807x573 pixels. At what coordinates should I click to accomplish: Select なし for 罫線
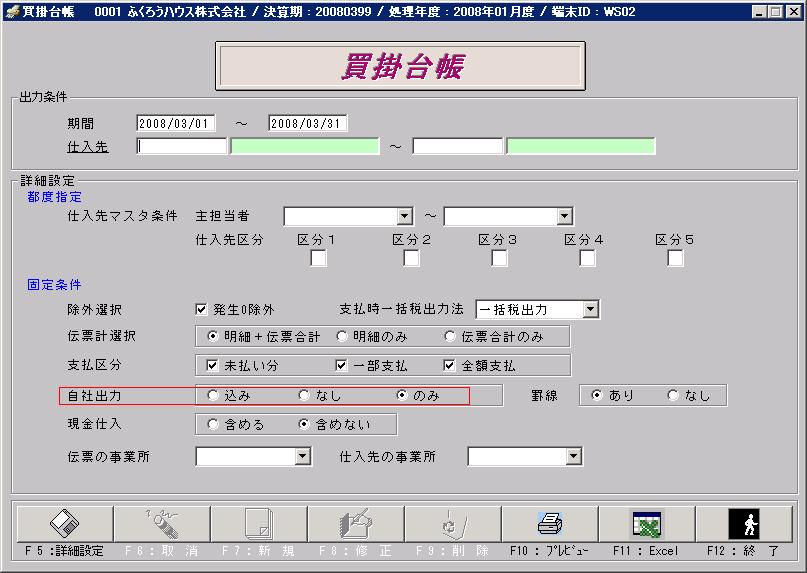coord(673,395)
